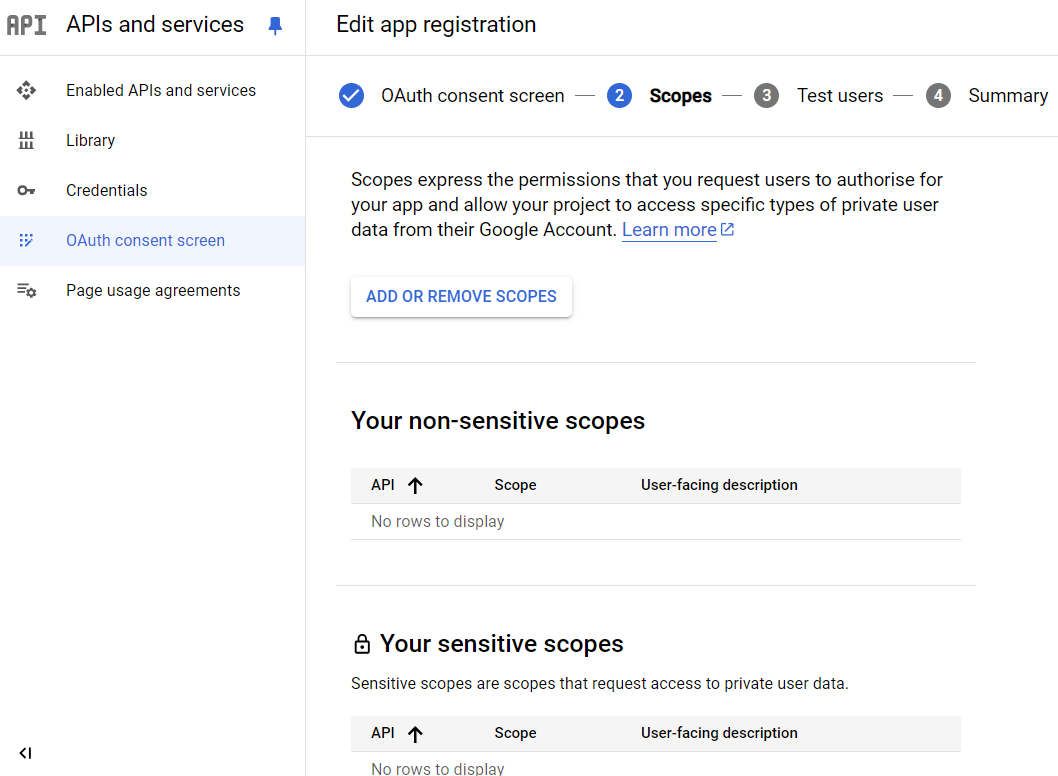
Task: Open Enabled APIs and services
Action: click(152, 90)
